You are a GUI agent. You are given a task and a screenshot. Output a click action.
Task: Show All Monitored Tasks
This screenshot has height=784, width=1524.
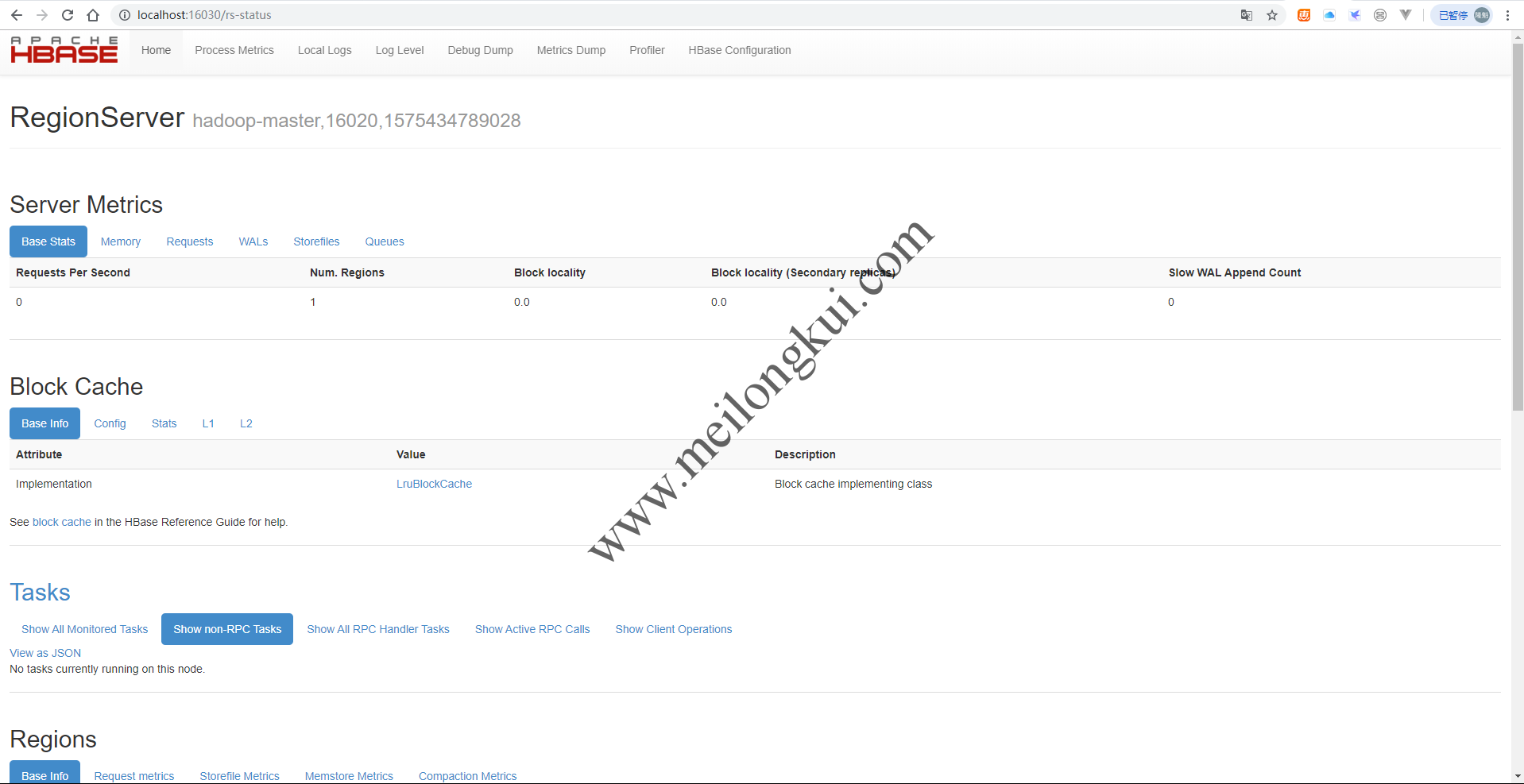pyautogui.click(x=84, y=629)
